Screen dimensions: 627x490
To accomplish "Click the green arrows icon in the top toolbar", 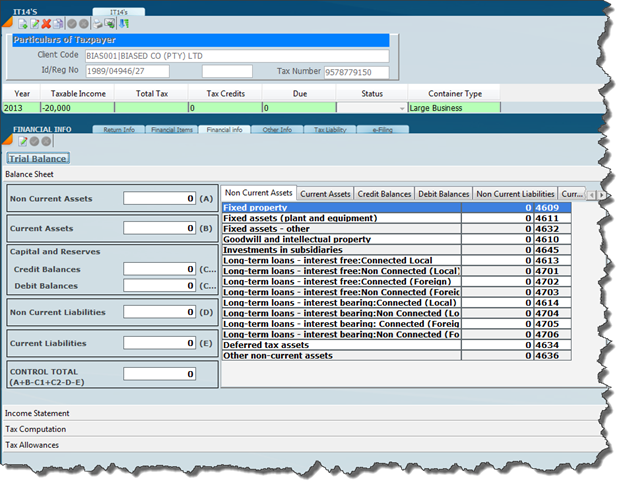I will pyautogui.click(x=123, y=22).
